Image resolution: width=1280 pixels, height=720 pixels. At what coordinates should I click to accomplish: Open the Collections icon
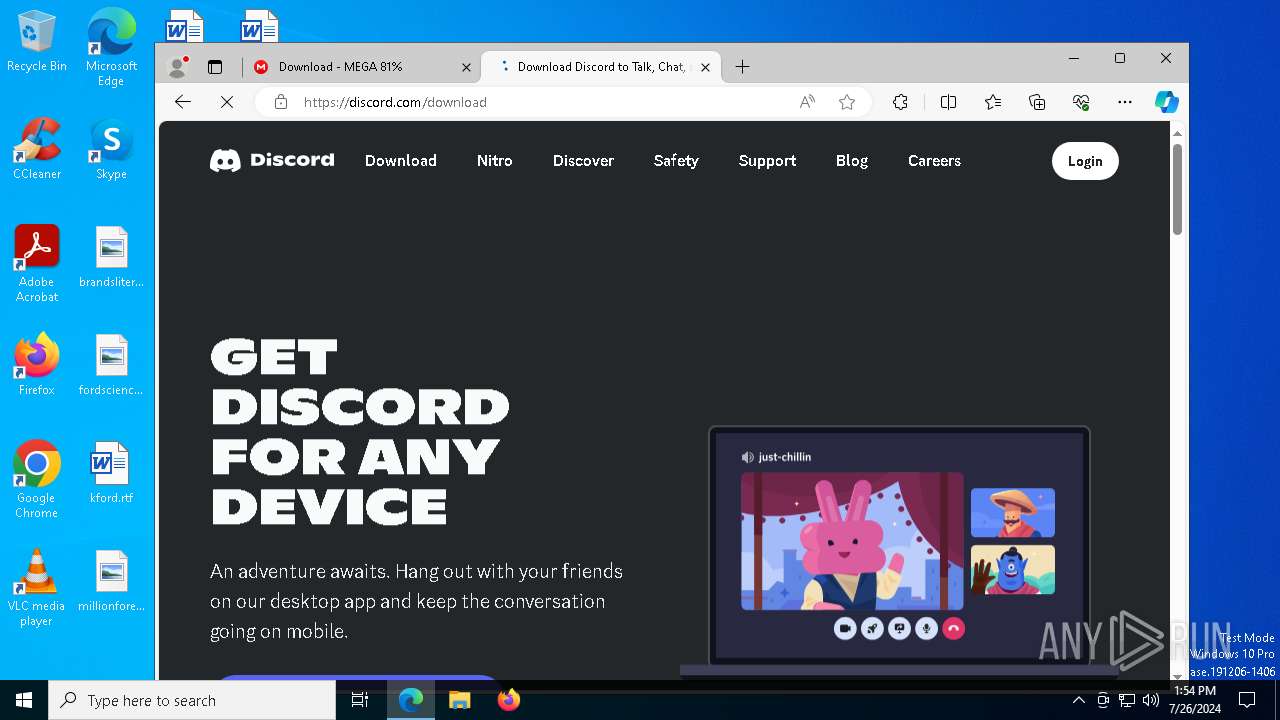coord(1037,102)
